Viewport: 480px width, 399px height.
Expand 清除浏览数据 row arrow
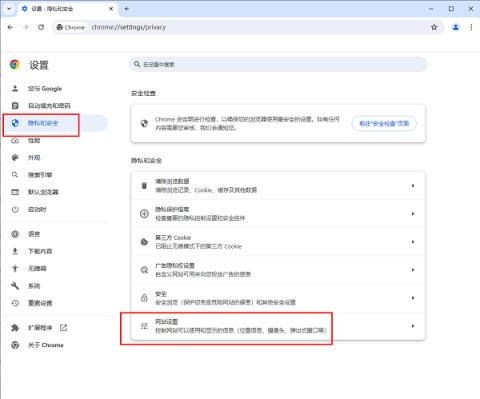click(x=413, y=186)
